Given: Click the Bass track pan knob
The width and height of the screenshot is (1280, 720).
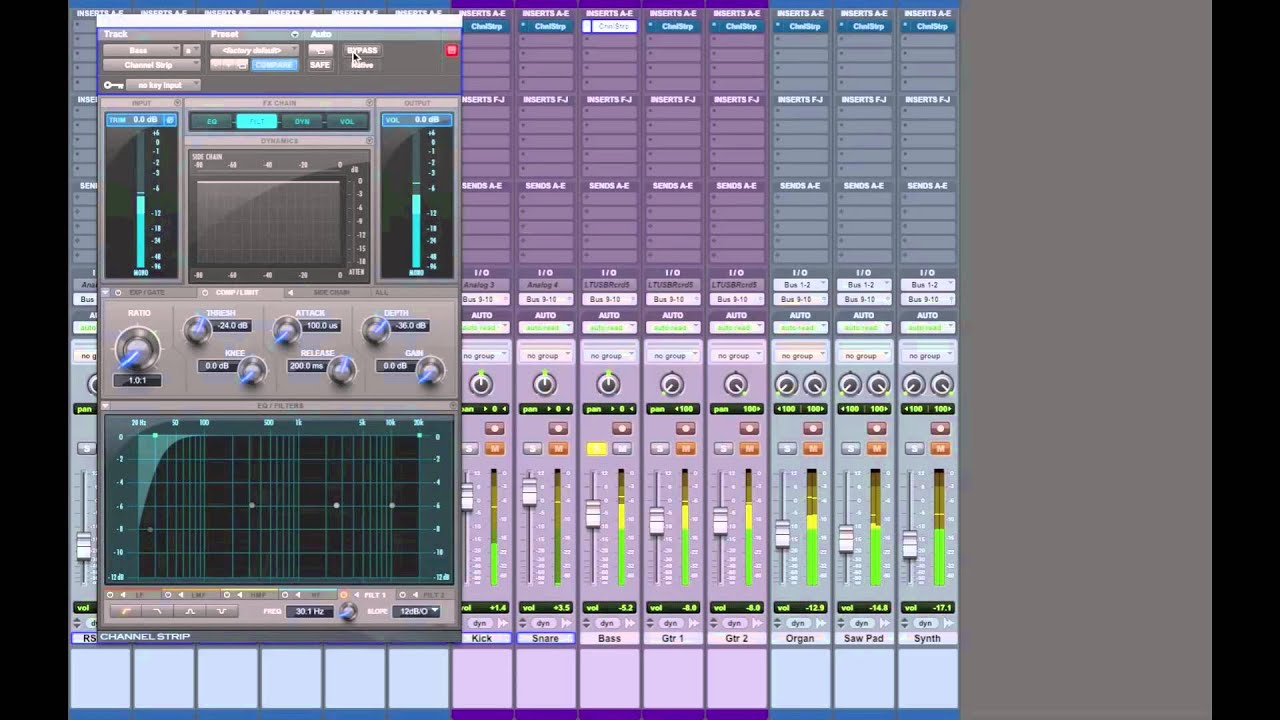Looking at the screenshot, I should 608,384.
